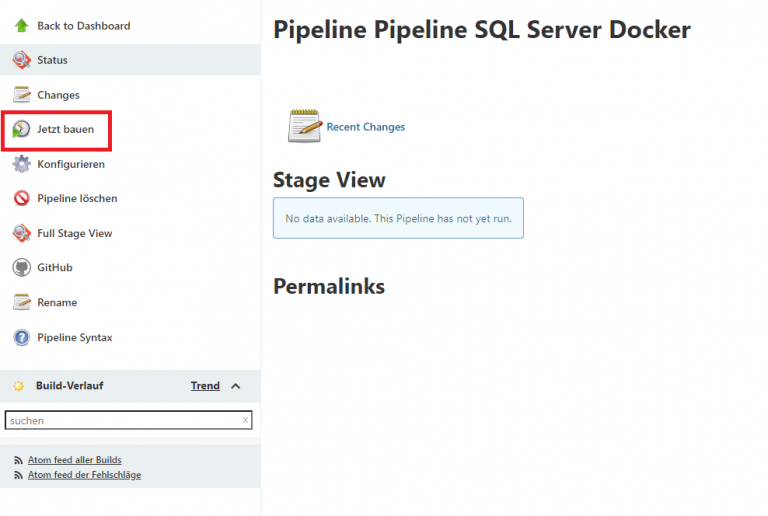
Task: Collapse the Build-Verlauf panel chevron
Action: click(x=236, y=386)
